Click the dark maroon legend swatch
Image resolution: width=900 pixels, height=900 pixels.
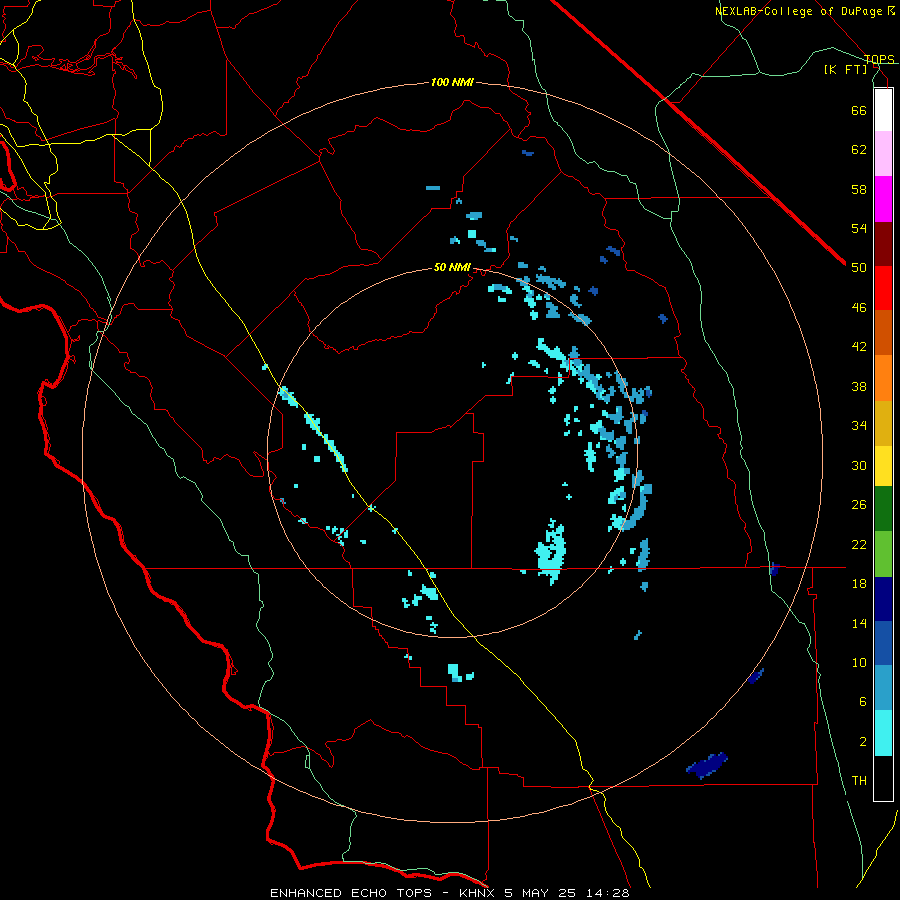(883, 244)
